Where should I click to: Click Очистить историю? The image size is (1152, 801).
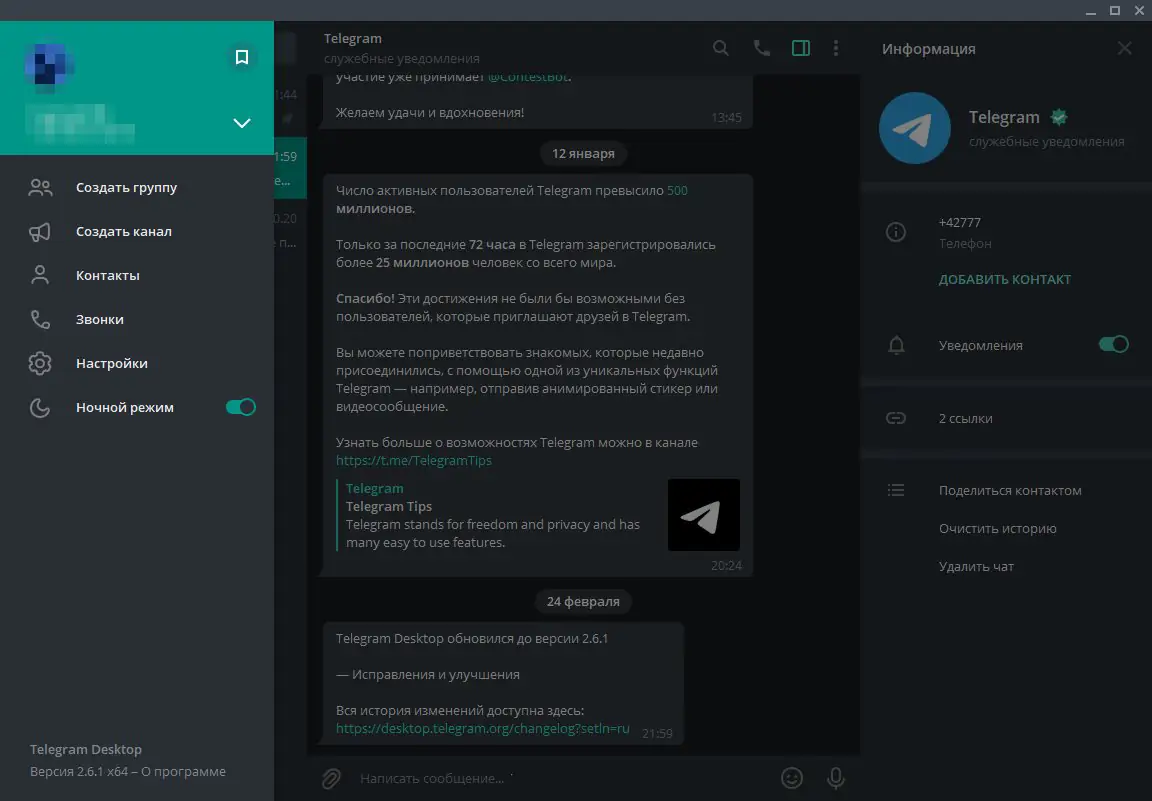[998, 528]
